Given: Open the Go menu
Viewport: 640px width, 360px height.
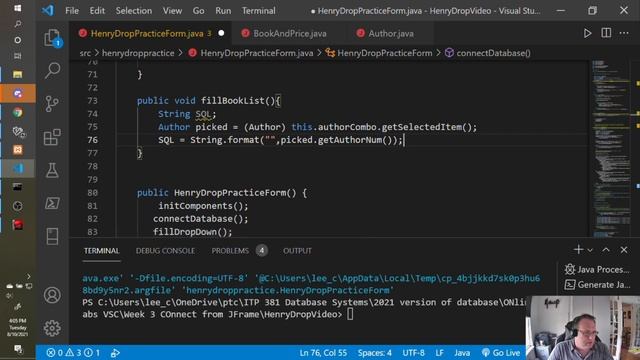Looking at the screenshot, I should coord(198,11).
